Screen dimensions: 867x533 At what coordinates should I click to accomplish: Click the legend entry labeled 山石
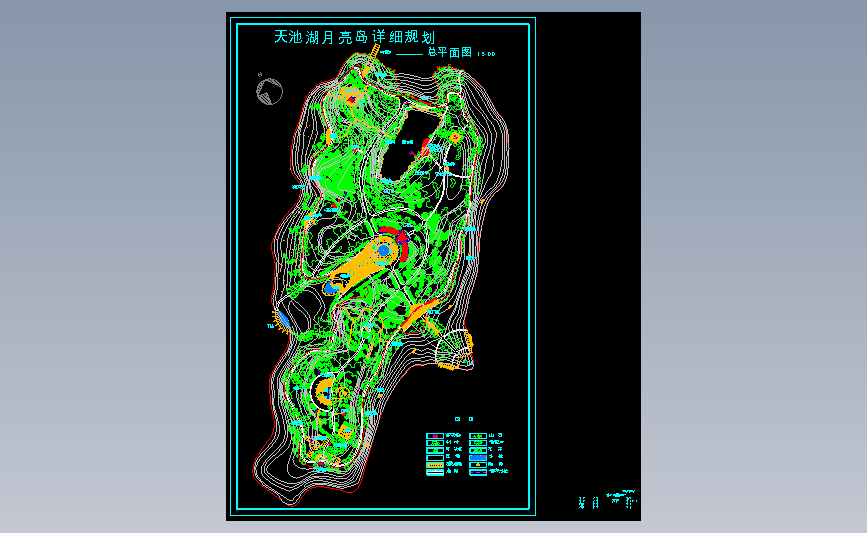coord(495,435)
